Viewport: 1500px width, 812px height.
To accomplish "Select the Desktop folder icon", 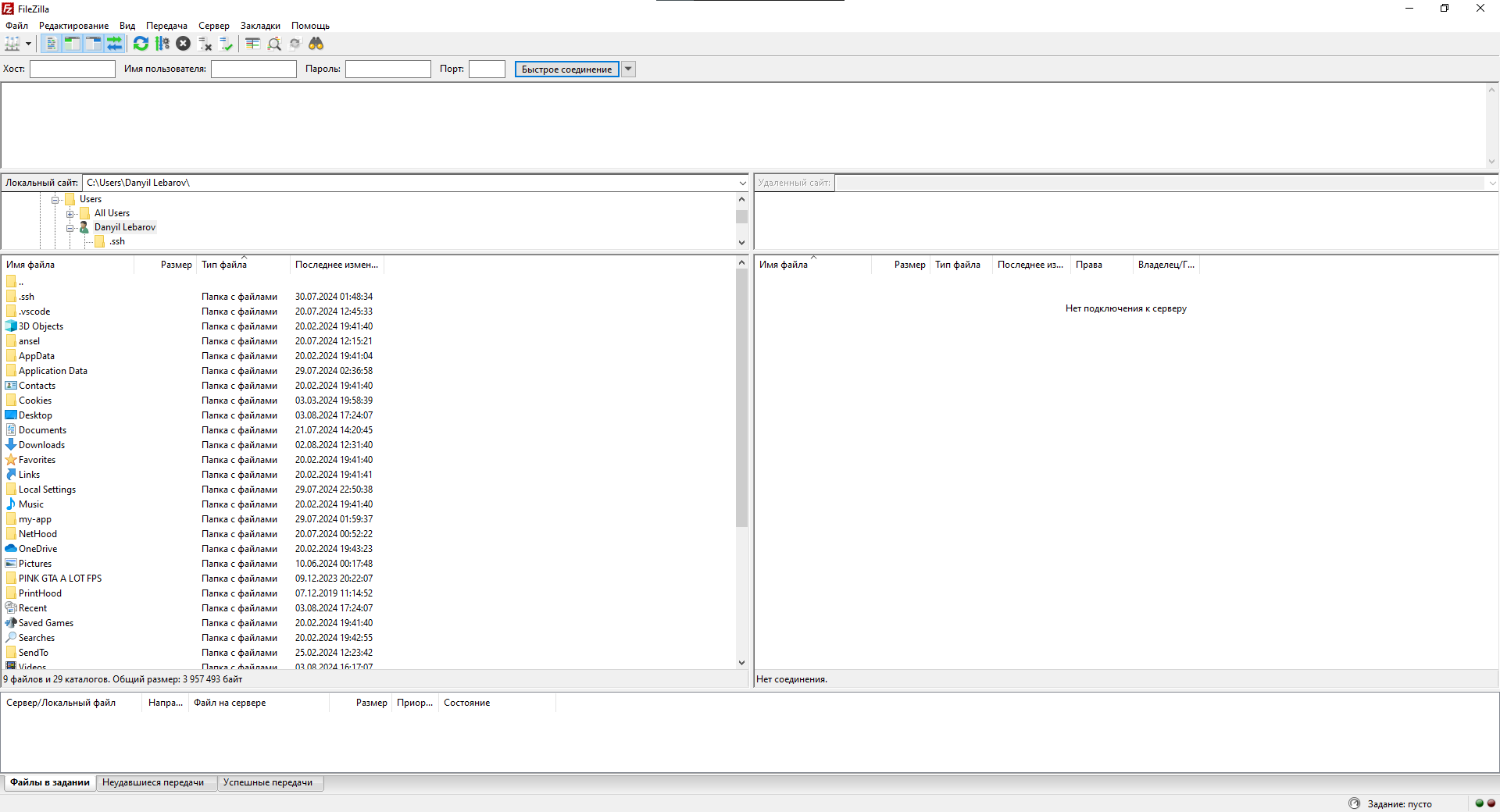I will point(11,415).
